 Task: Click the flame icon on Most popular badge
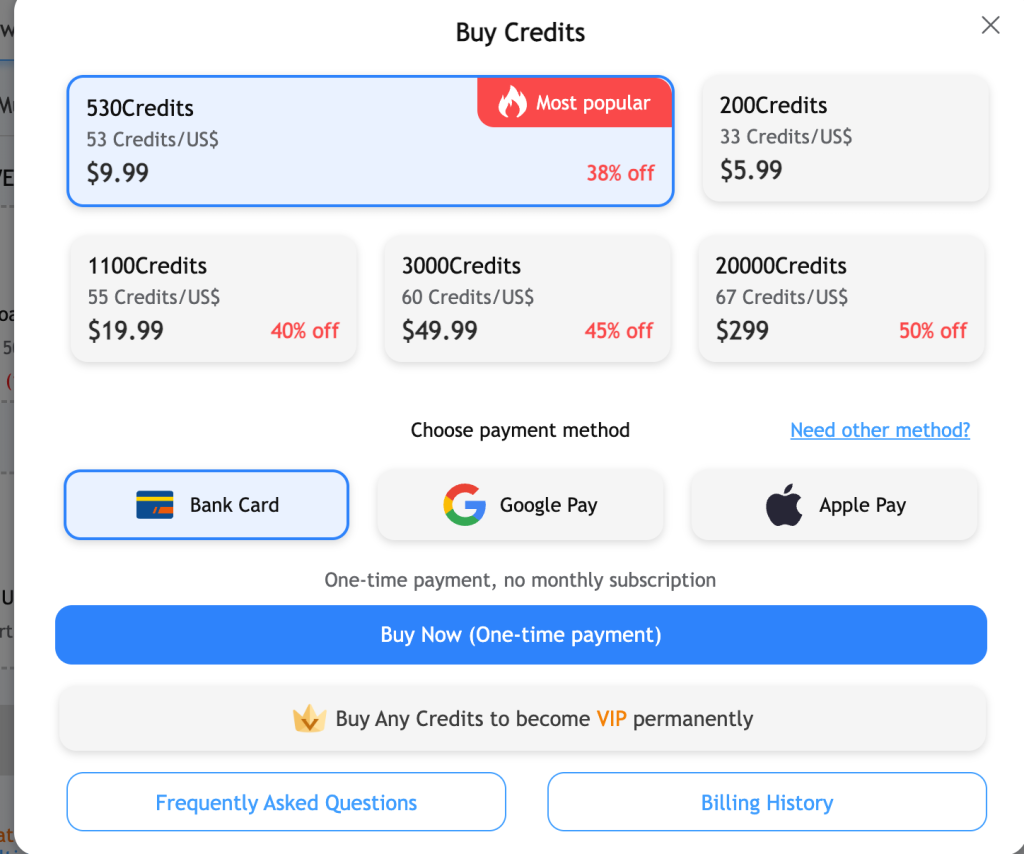coord(512,102)
